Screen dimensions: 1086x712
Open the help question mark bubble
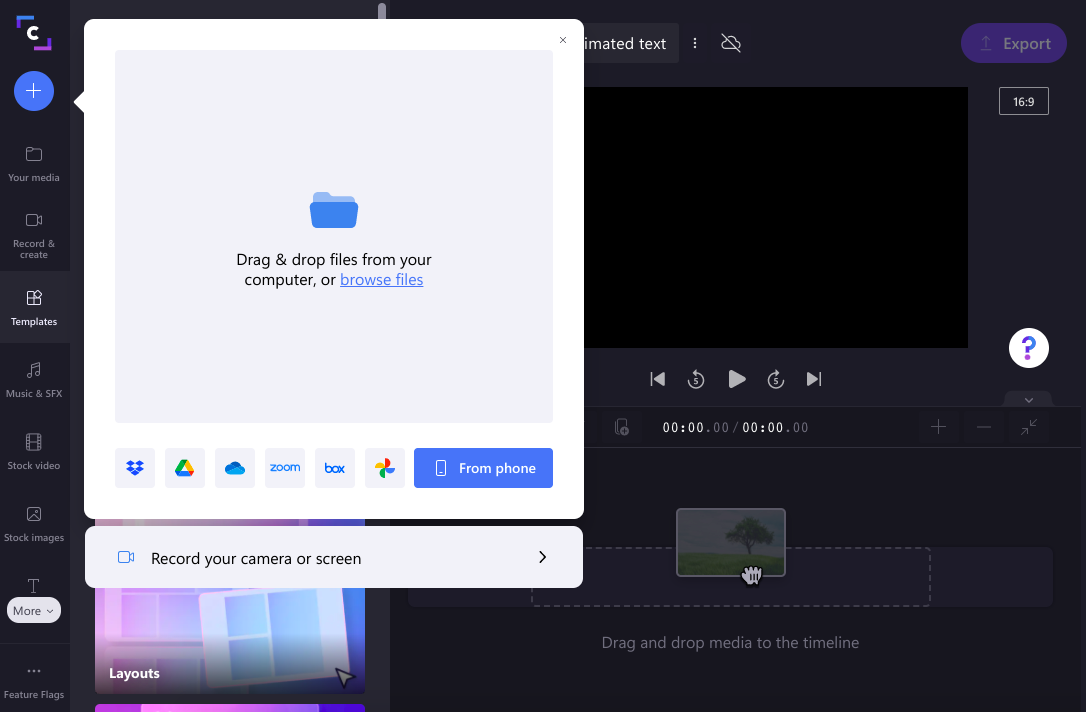1028,347
